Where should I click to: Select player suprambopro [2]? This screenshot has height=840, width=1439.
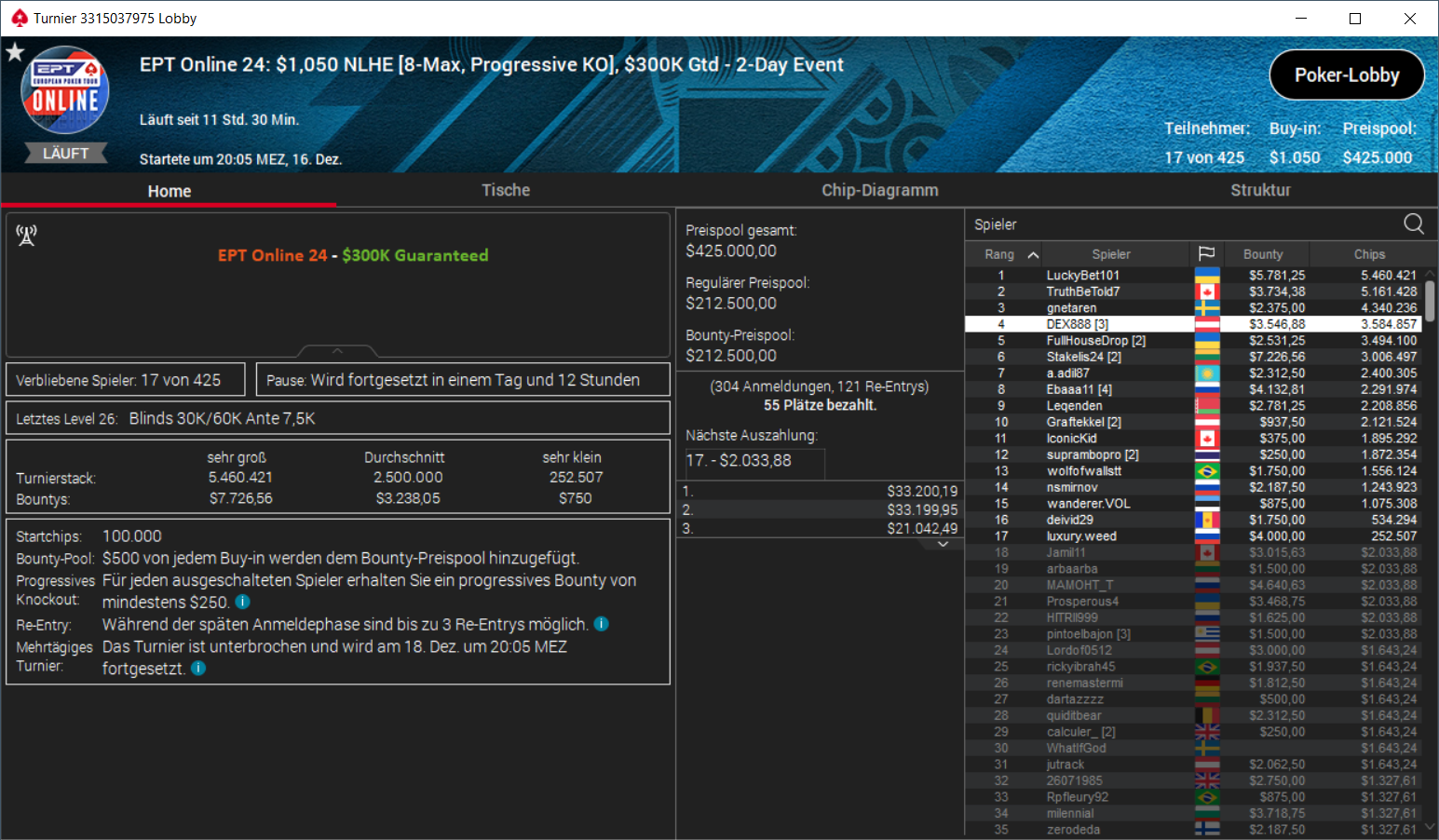point(1194,454)
